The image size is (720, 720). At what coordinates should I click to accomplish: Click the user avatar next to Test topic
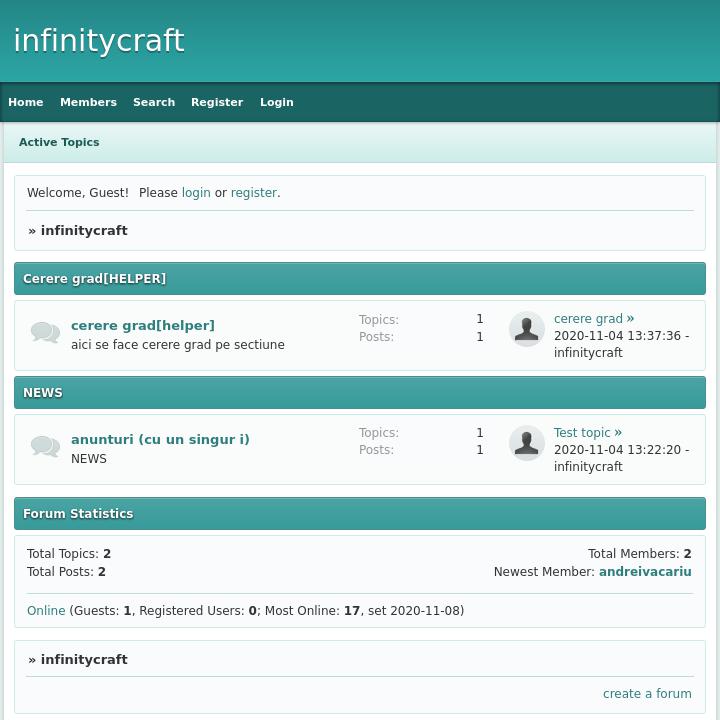(x=527, y=443)
